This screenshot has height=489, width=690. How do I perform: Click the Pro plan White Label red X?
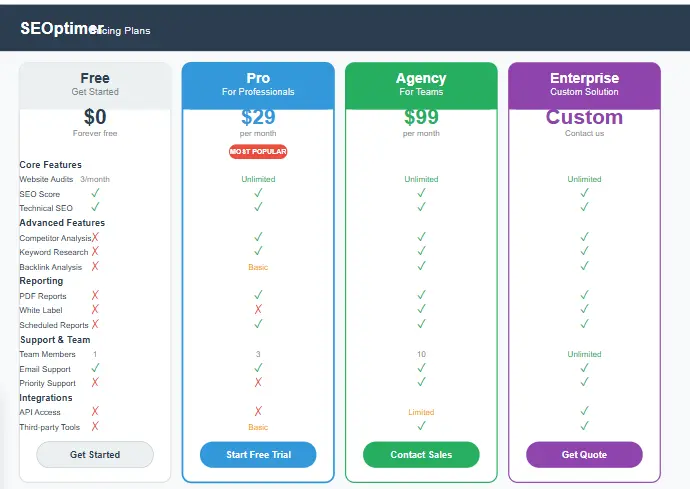tap(258, 310)
